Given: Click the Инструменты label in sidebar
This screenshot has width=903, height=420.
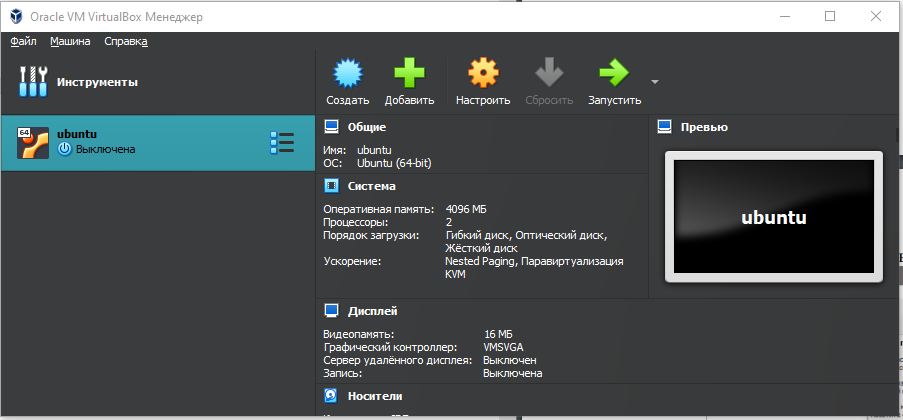Looking at the screenshot, I should (97, 82).
